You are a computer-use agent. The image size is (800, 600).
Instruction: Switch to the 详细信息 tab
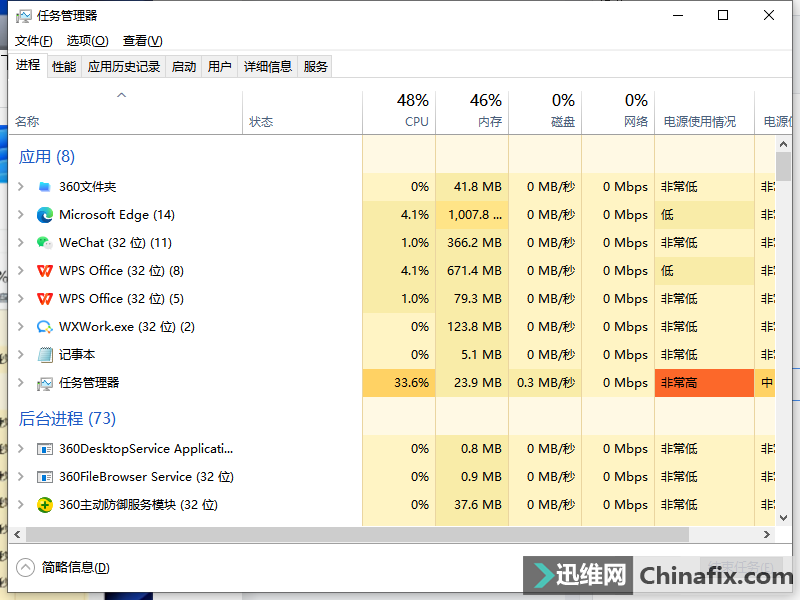(x=268, y=66)
